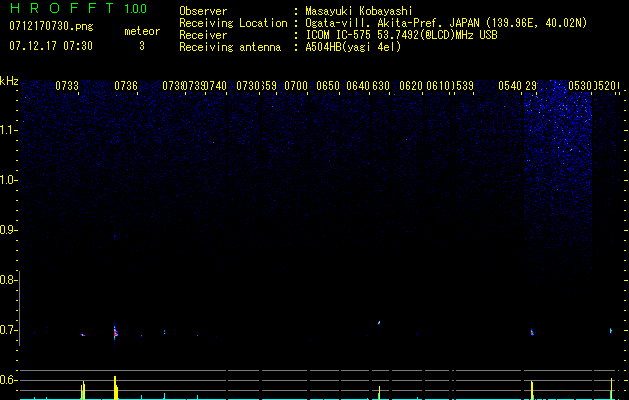
Task: Select the 0736 time marker
Action: (126, 86)
